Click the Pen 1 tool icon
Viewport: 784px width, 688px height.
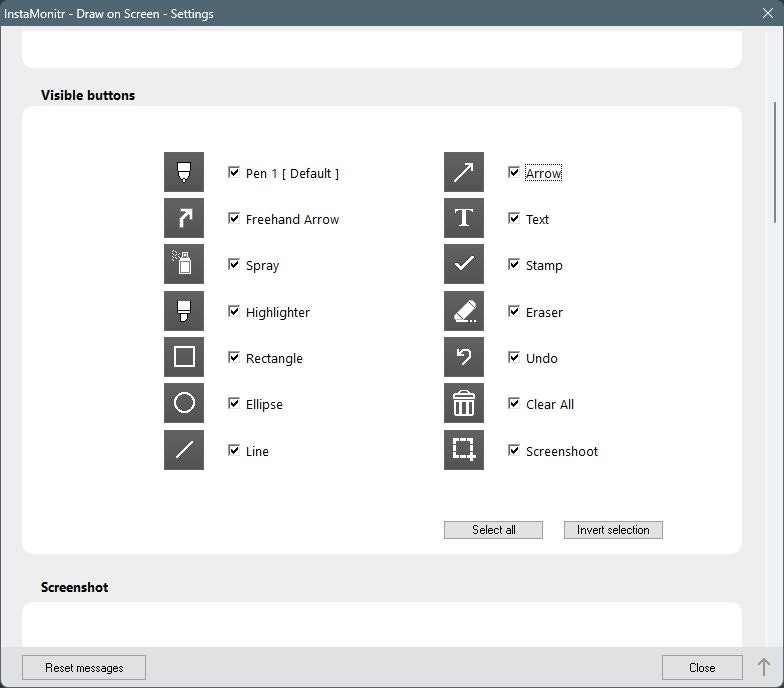tap(184, 172)
